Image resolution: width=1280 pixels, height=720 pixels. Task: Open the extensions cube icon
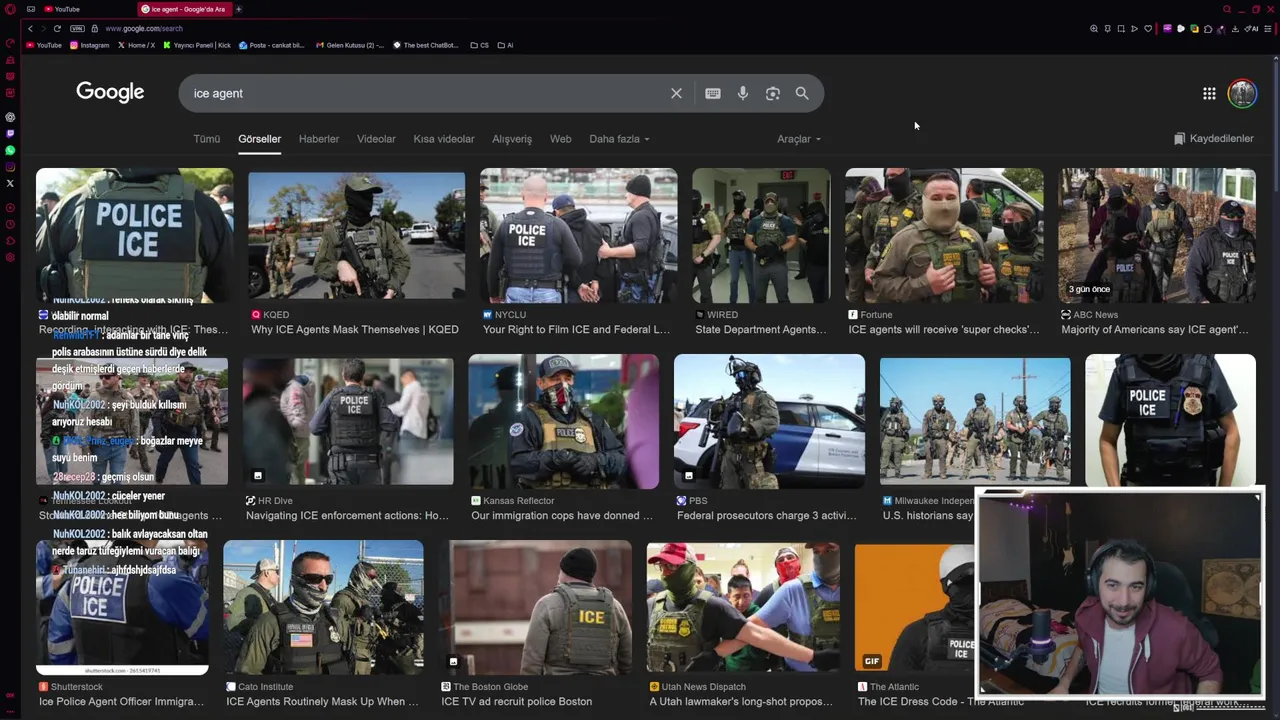pyautogui.click(x=1208, y=29)
